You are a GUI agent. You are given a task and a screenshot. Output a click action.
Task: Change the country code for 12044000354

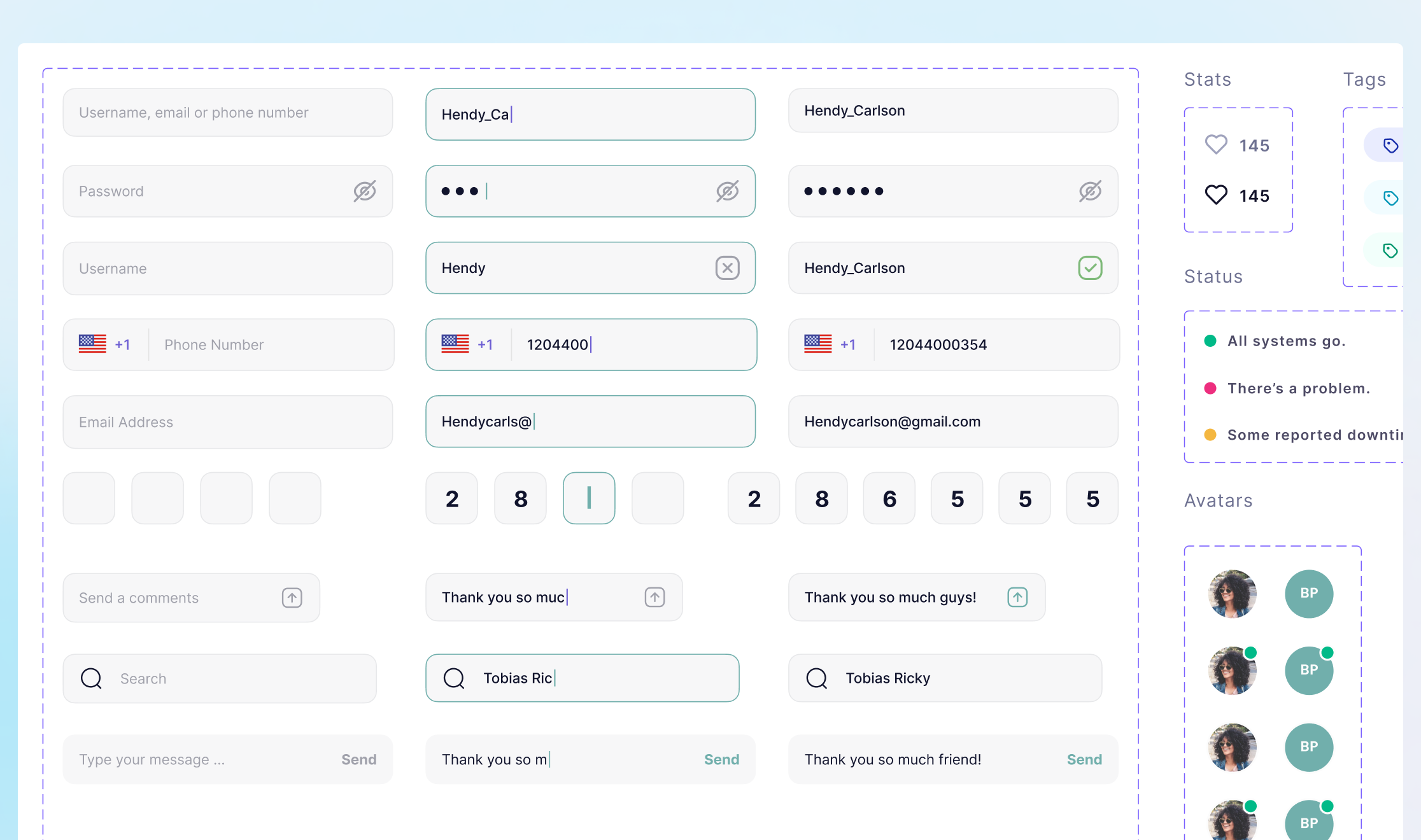(831, 344)
